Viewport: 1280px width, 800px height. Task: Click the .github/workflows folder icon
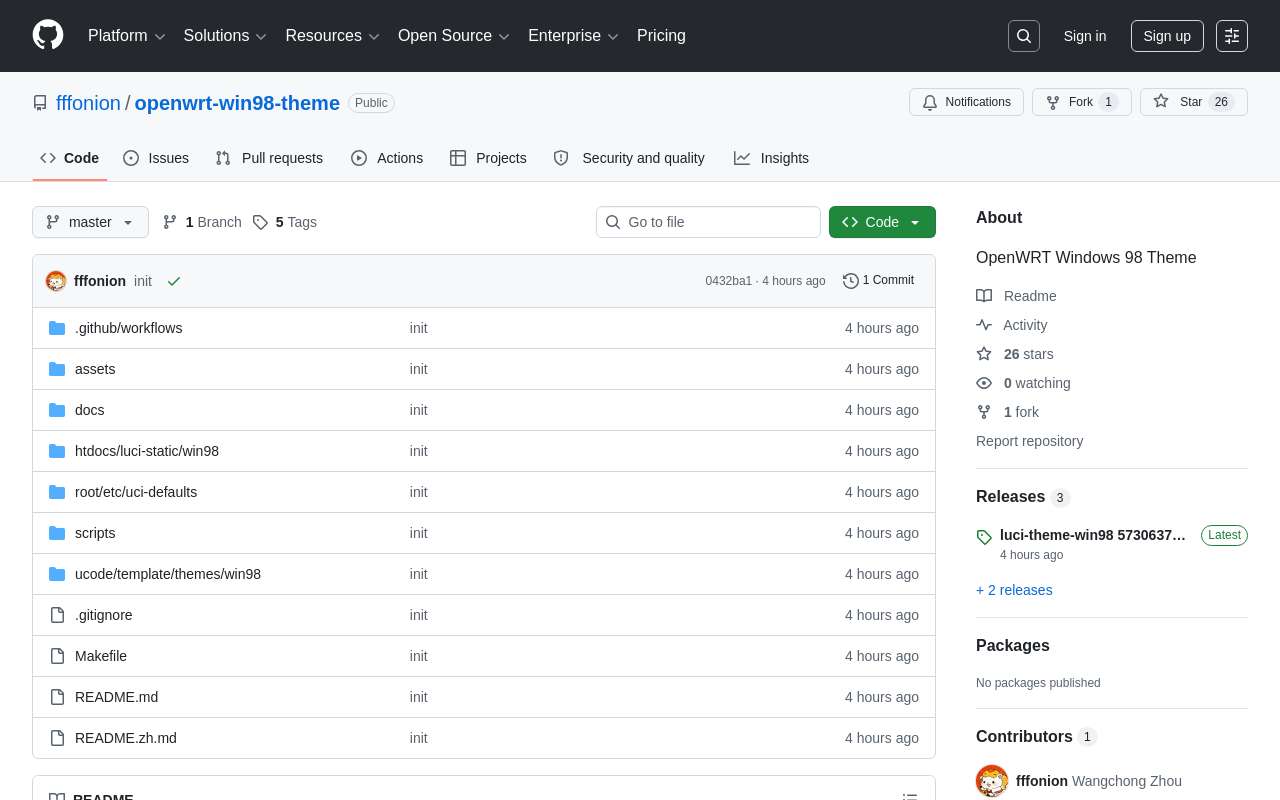(x=57, y=328)
